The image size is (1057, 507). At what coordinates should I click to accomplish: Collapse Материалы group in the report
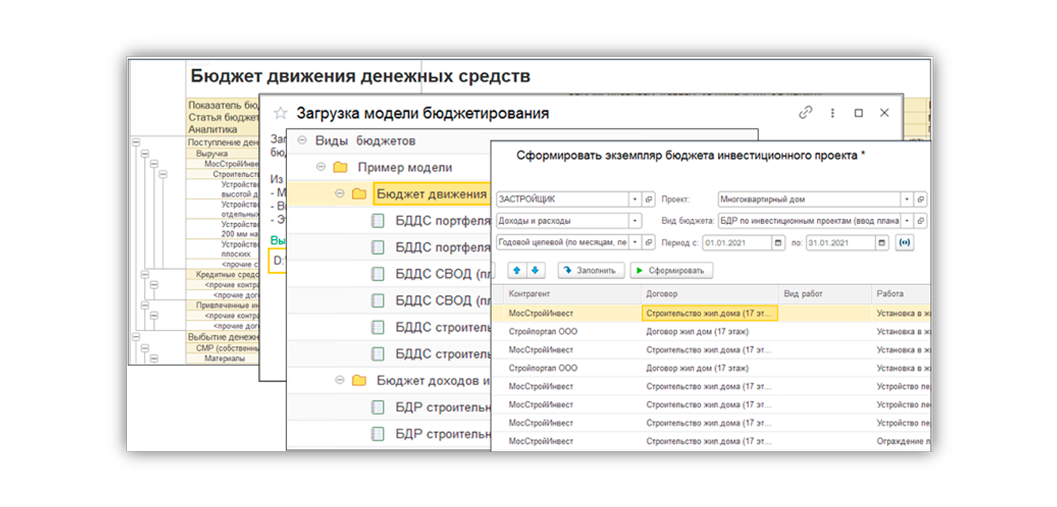154,359
